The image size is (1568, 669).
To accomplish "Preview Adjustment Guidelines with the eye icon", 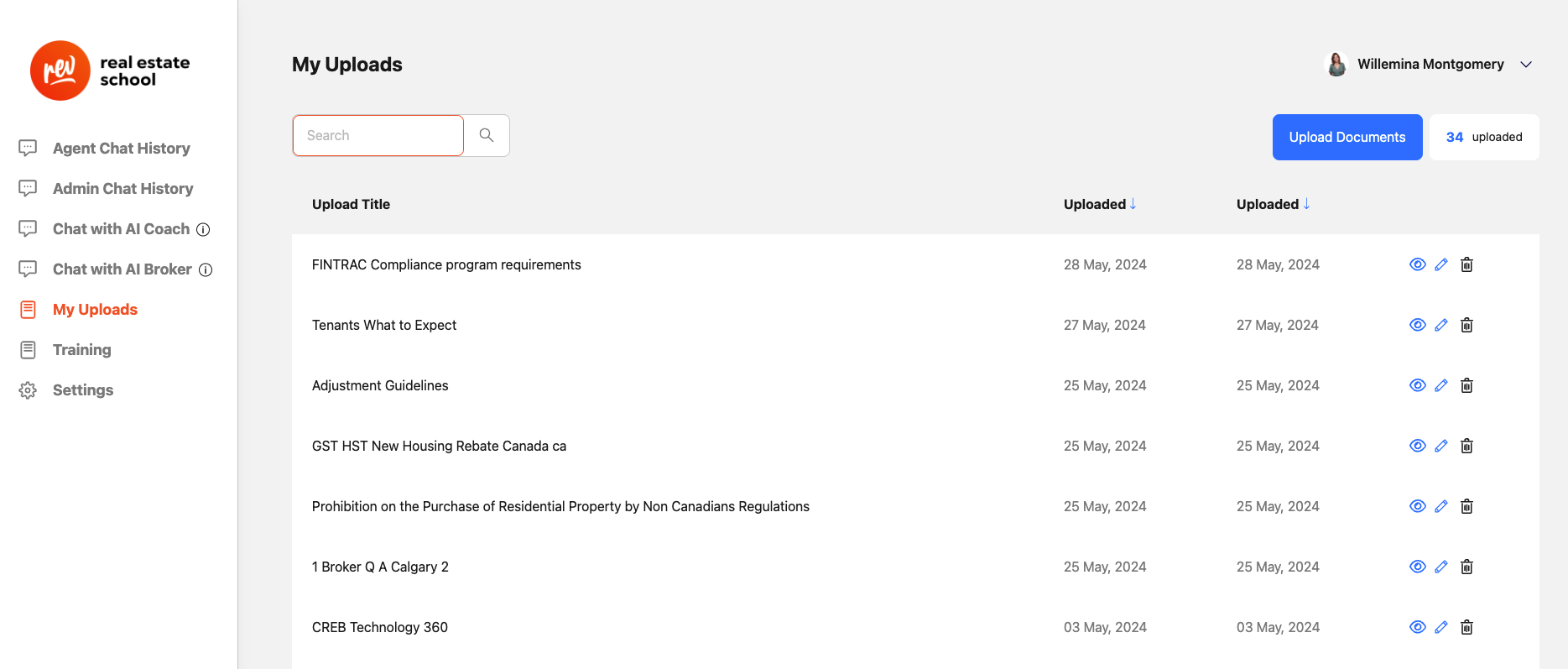I will tap(1417, 385).
